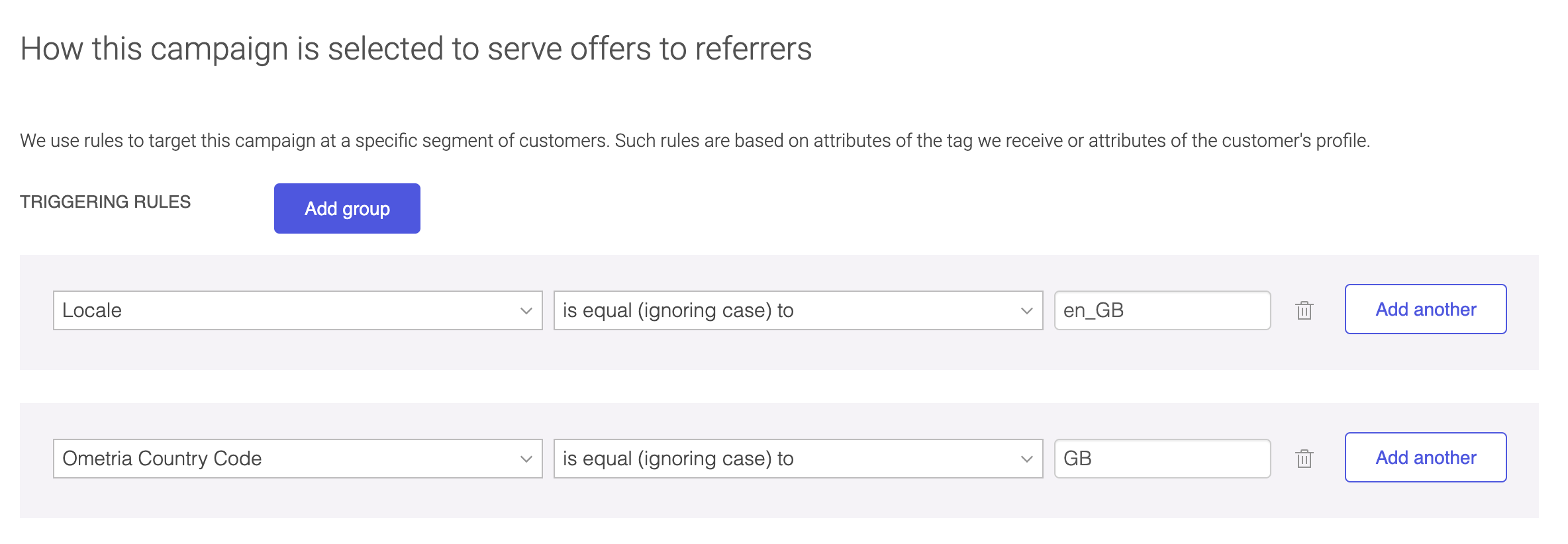Screen dimensions: 1568x544
Task: Click chevron of first operator select
Action: click(x=1027, y=311)
